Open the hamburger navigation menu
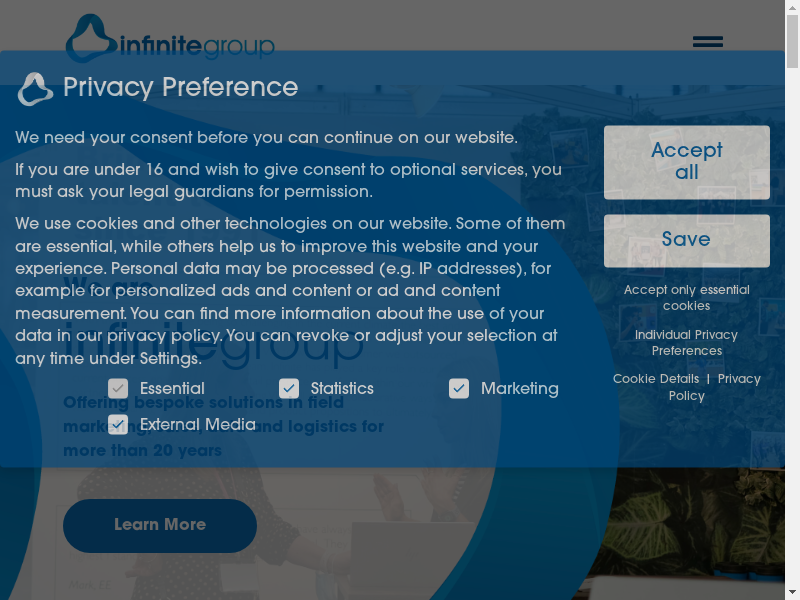The image size is (800, 600). 707,42
